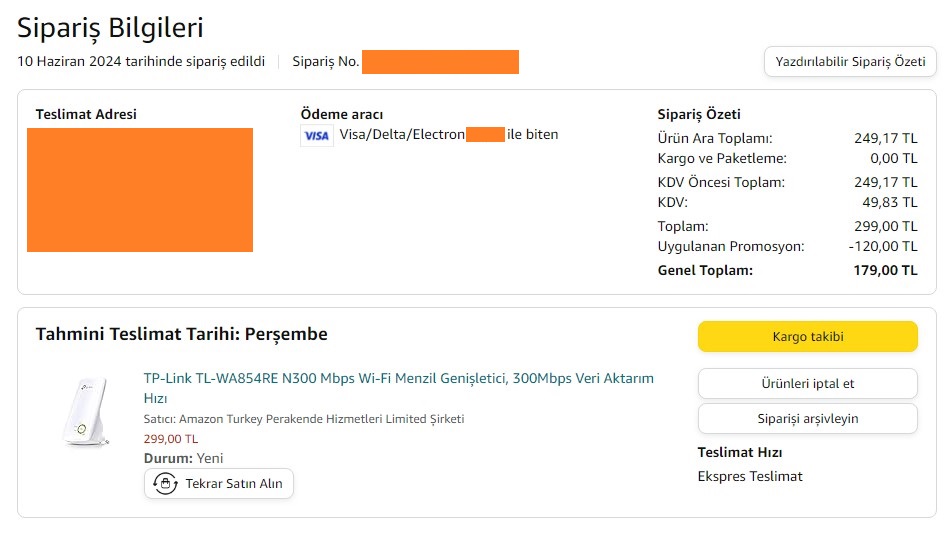Cancel items via Ürünleri iptal et

pyautogui.click(x=807, y=383)
